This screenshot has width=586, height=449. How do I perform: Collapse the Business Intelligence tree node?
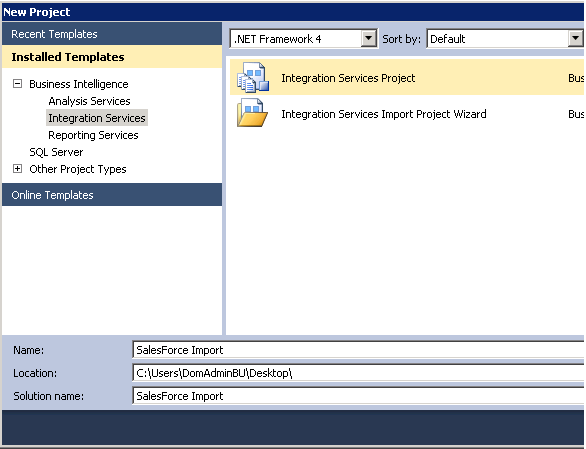tap(17, 83)
